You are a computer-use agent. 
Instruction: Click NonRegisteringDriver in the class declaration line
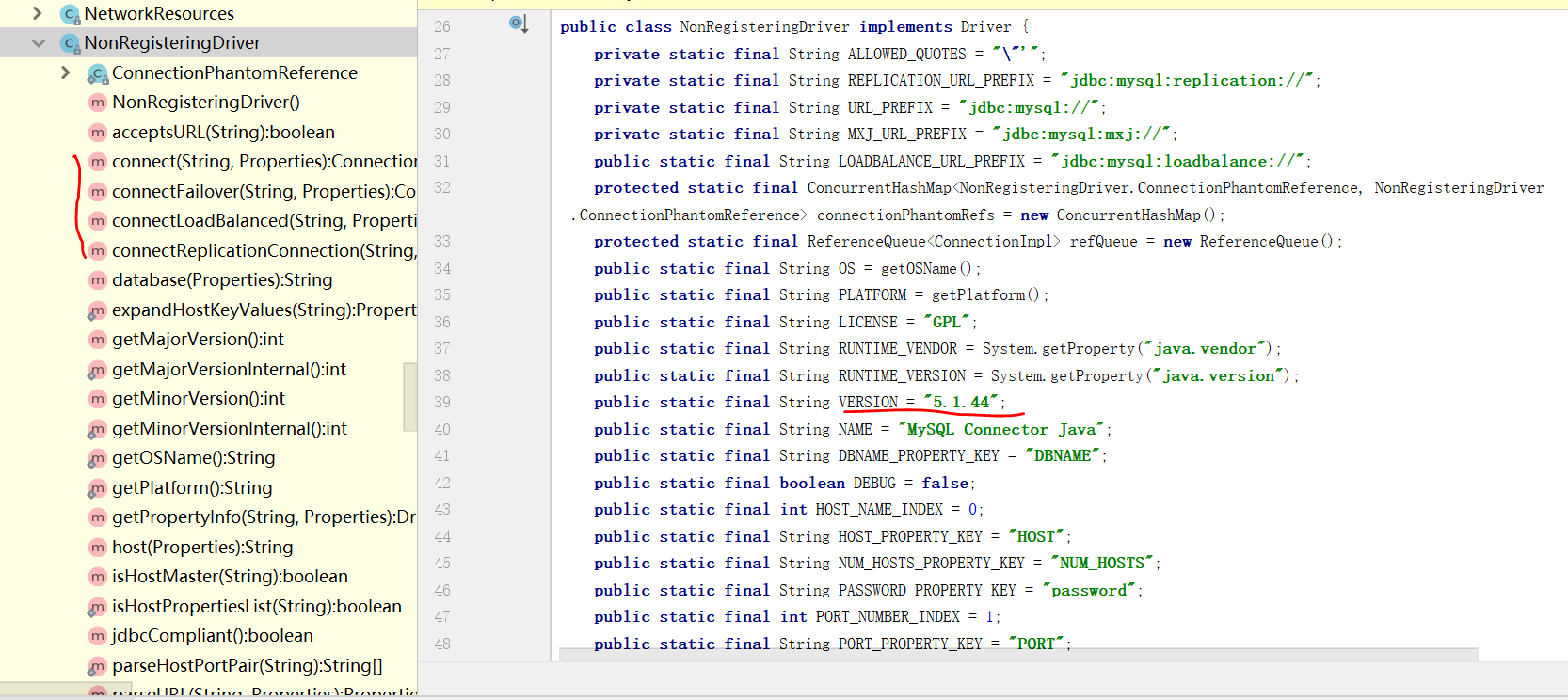click(x=764, y=26)
